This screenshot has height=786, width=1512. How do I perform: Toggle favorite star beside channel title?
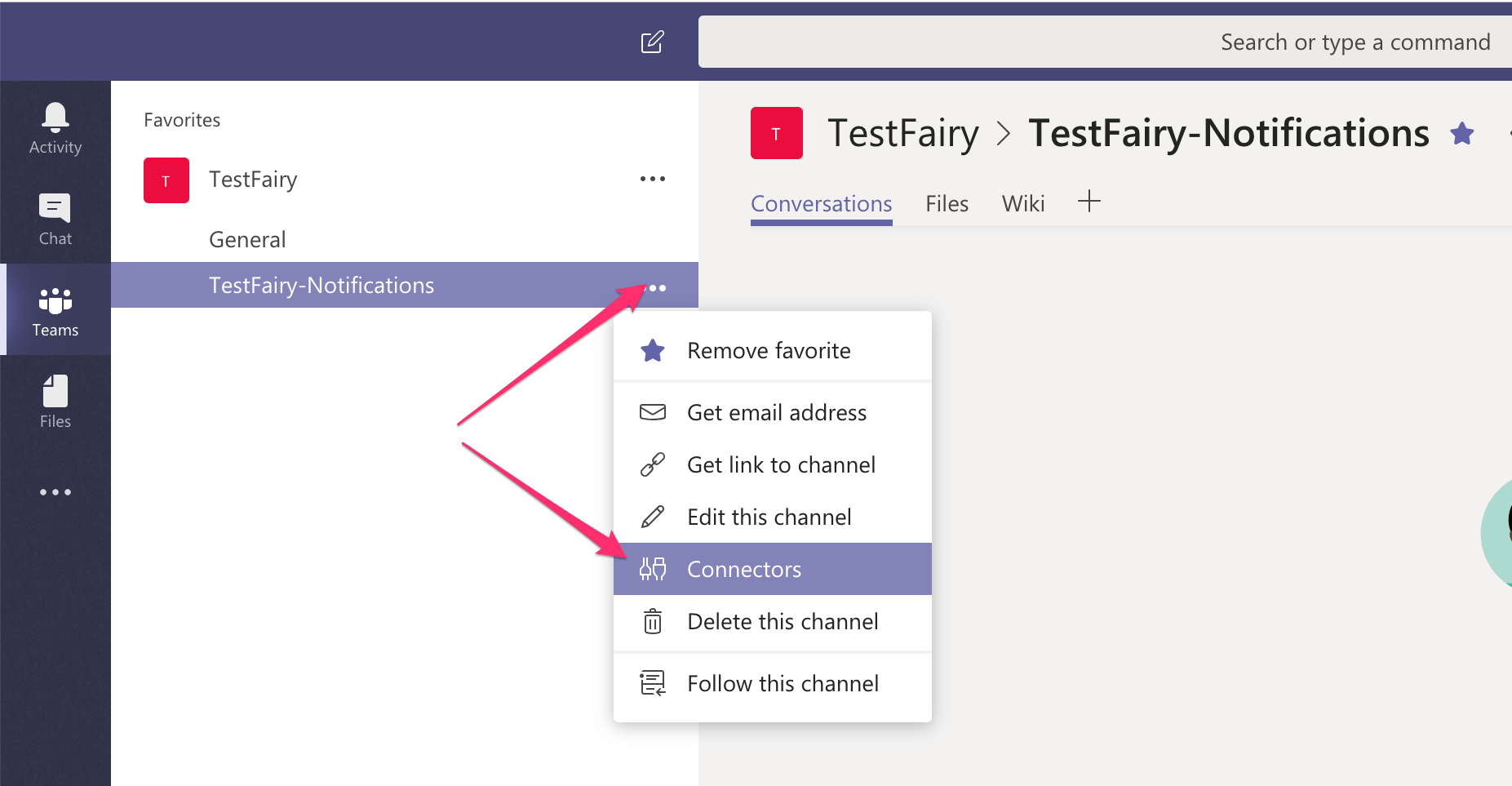pos(1461,133)
